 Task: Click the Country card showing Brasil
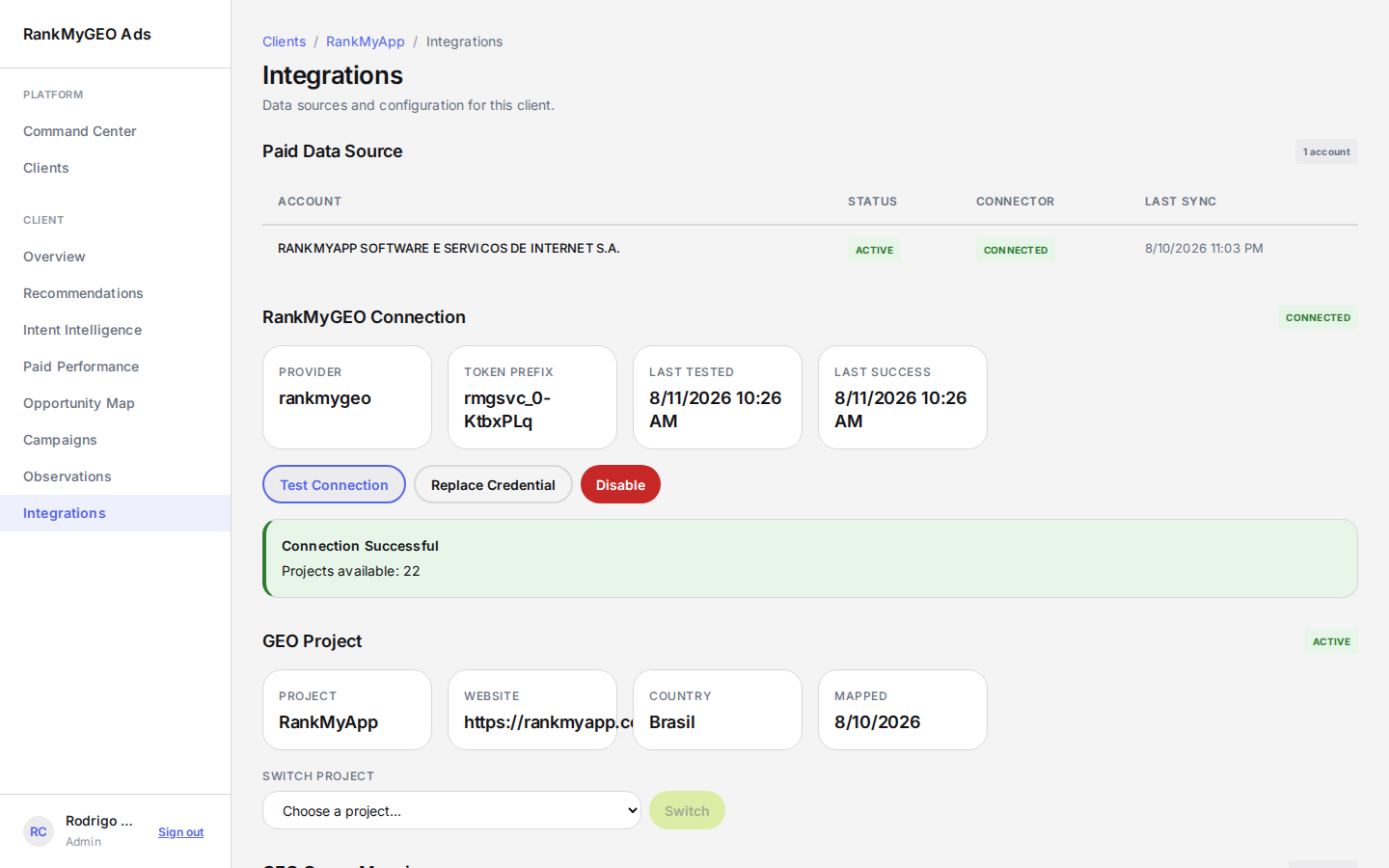(718, 710)
